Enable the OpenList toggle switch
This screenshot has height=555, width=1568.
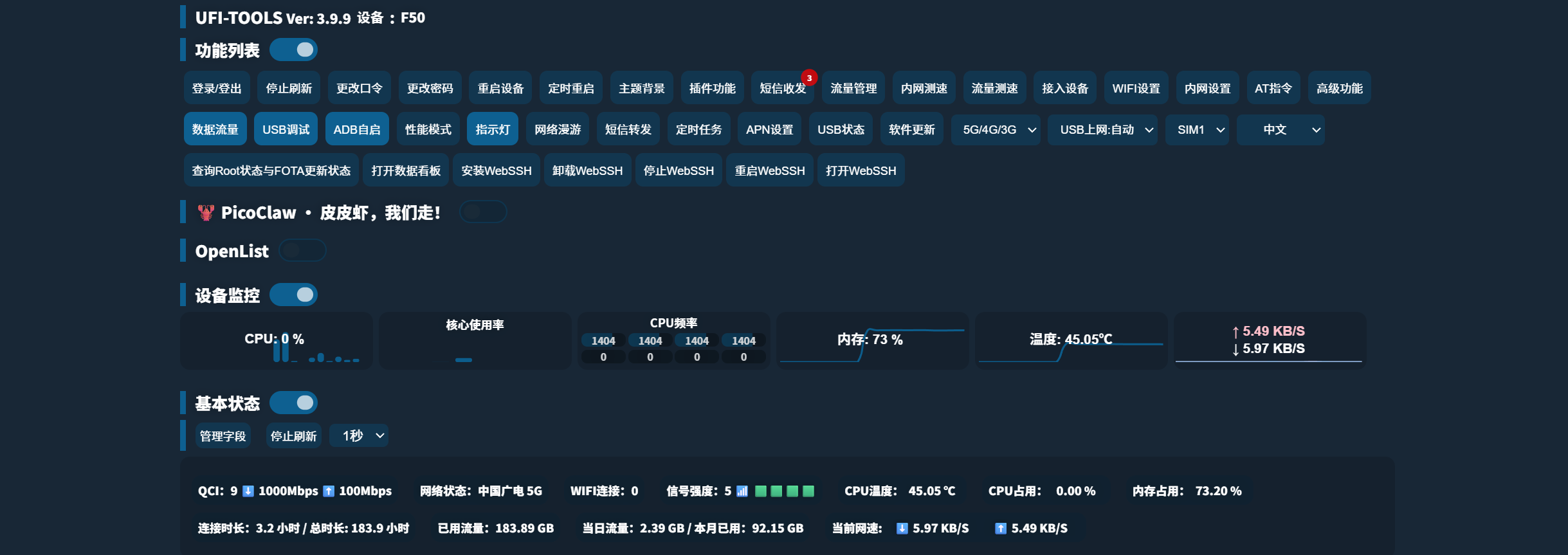[x=303, y=250]
